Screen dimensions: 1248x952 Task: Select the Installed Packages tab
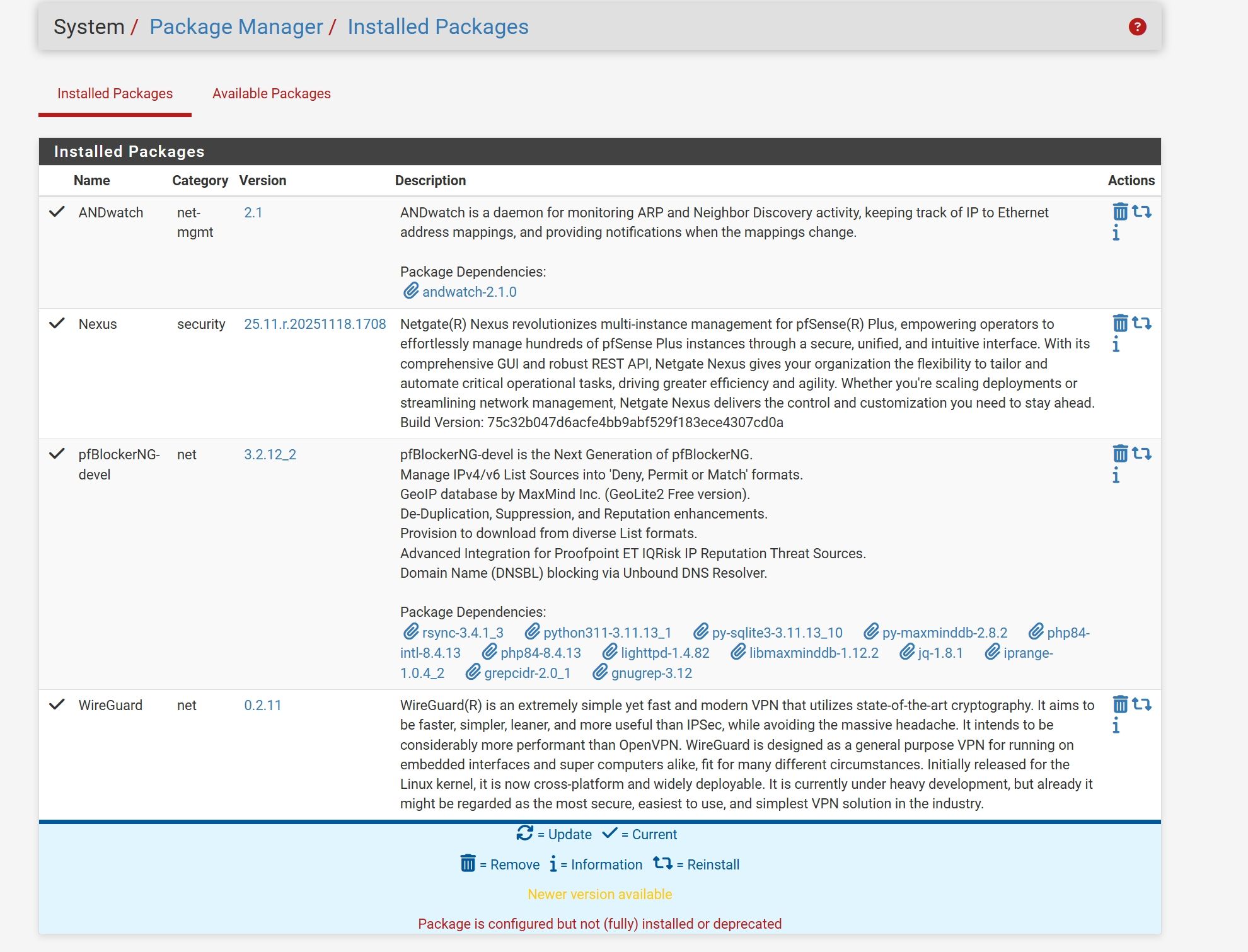click(115, 94)
